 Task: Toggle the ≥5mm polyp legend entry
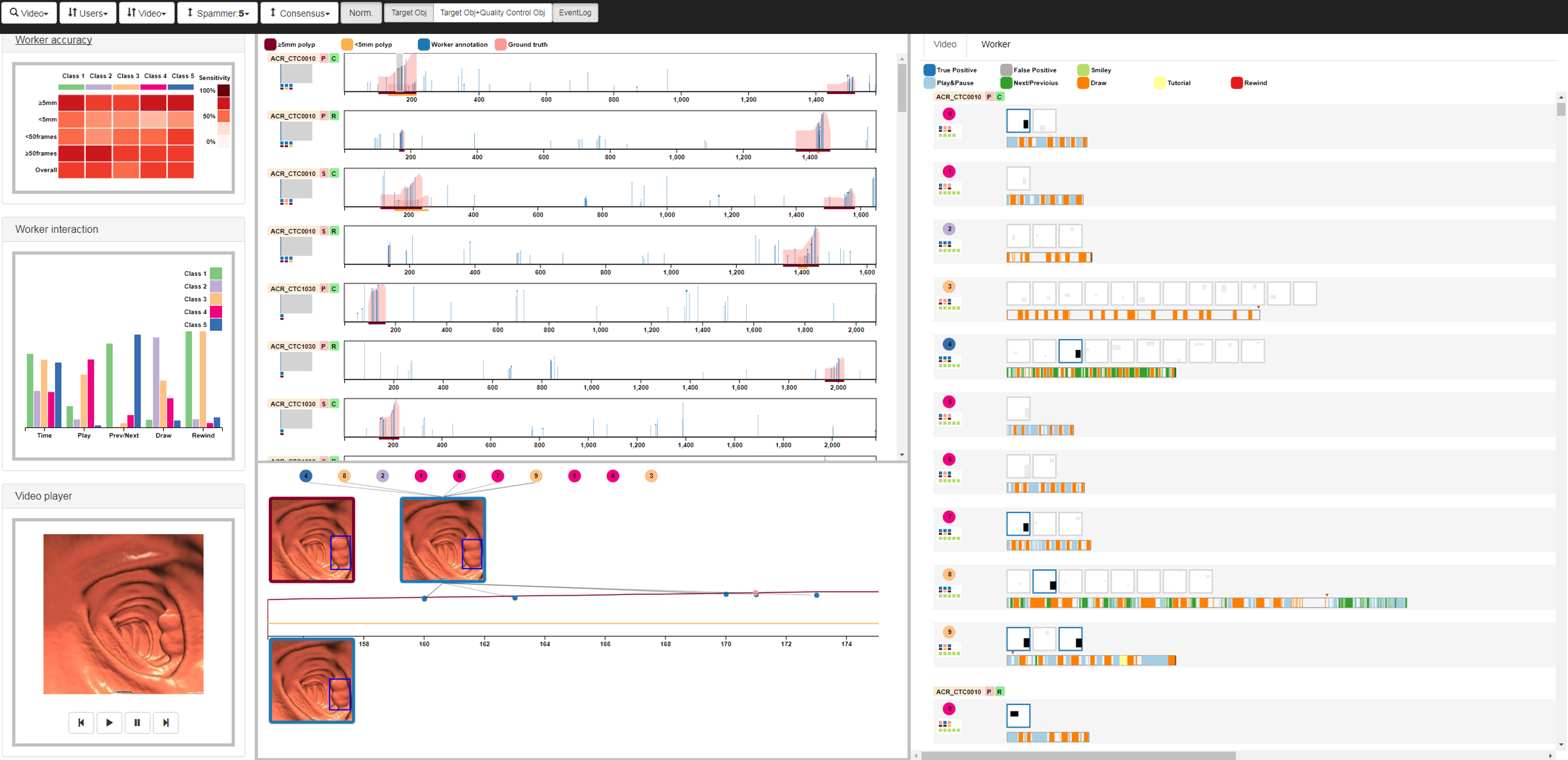coord(290,44)
